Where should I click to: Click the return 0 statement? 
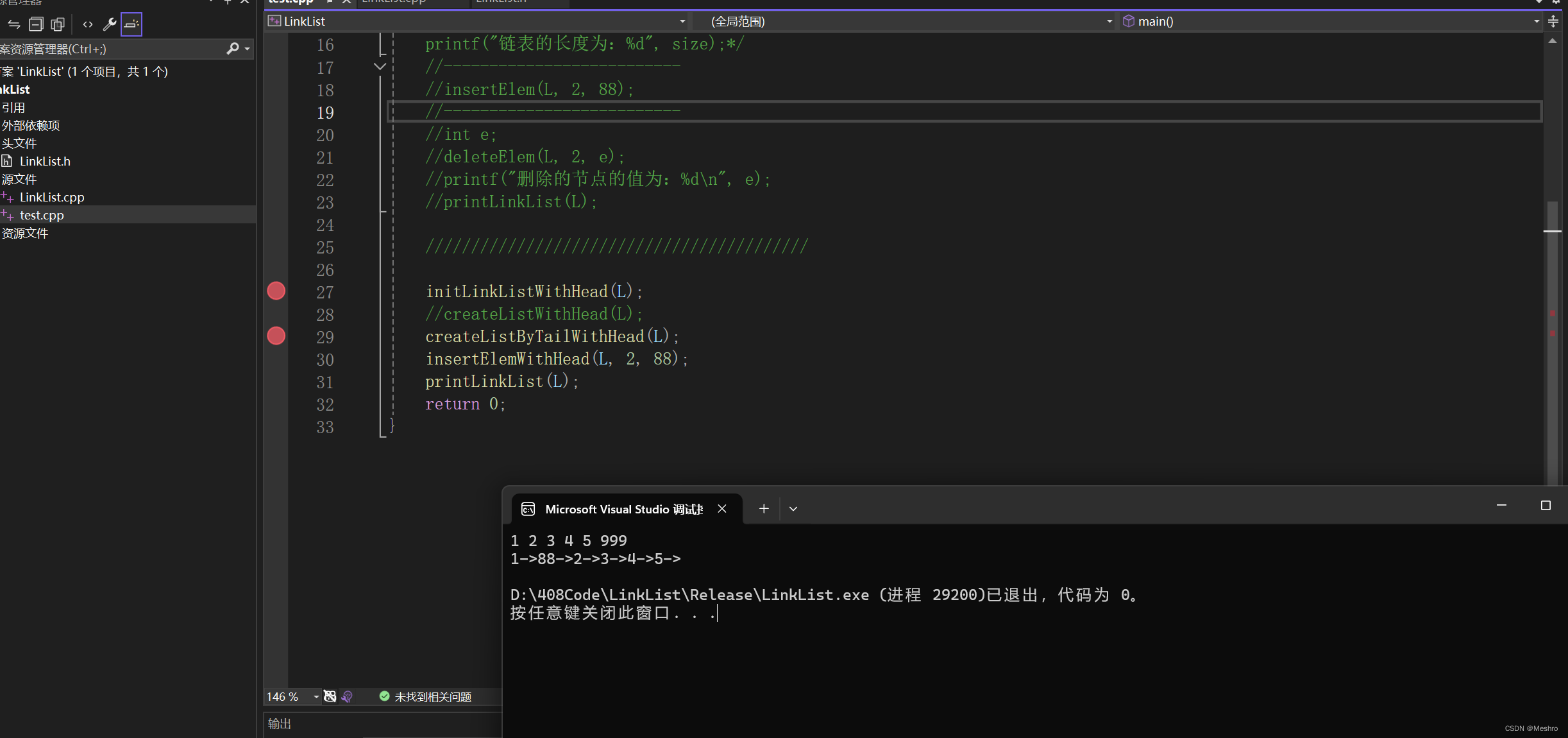click(466, 404)
